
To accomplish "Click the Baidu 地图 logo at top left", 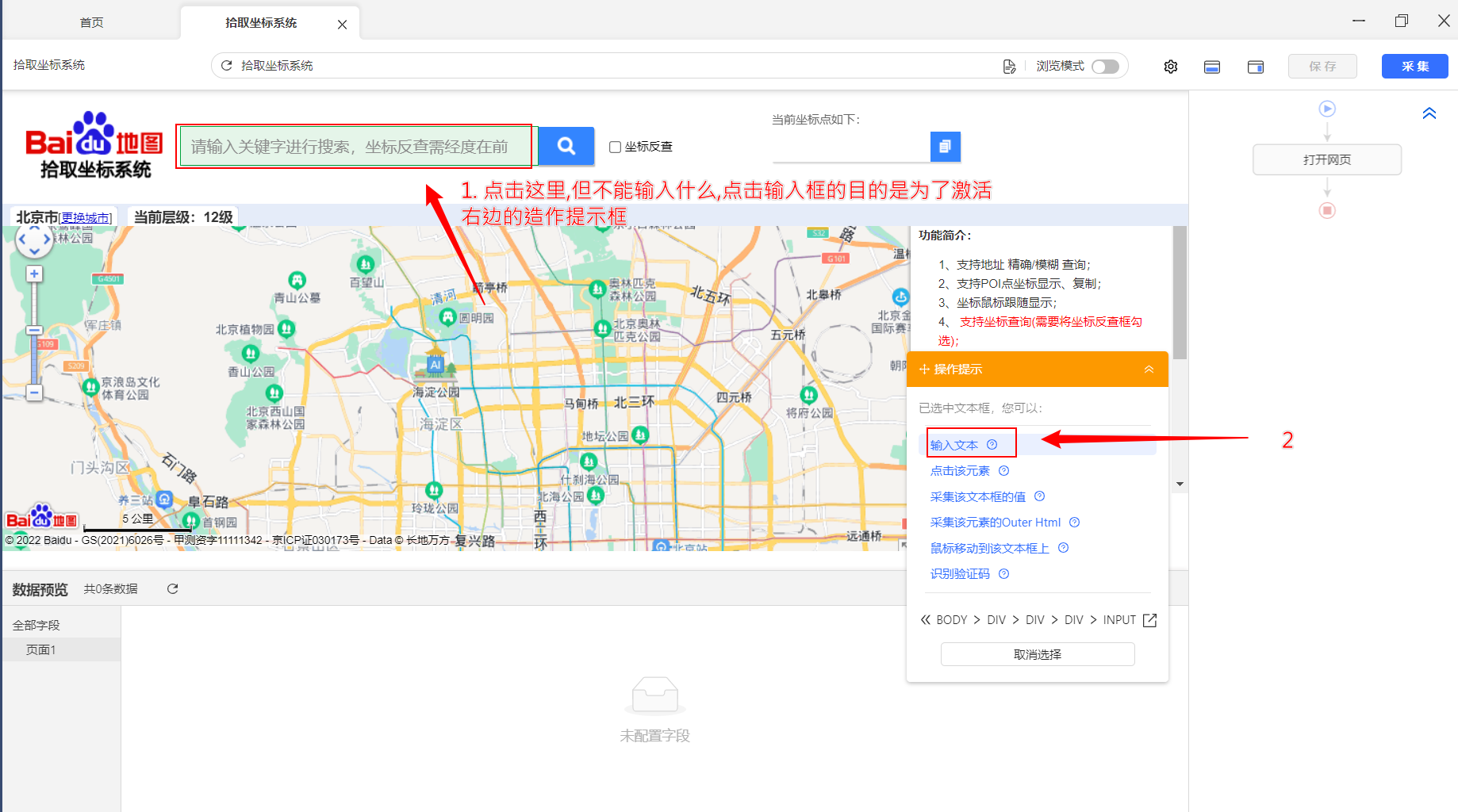I will pos(94,145).
